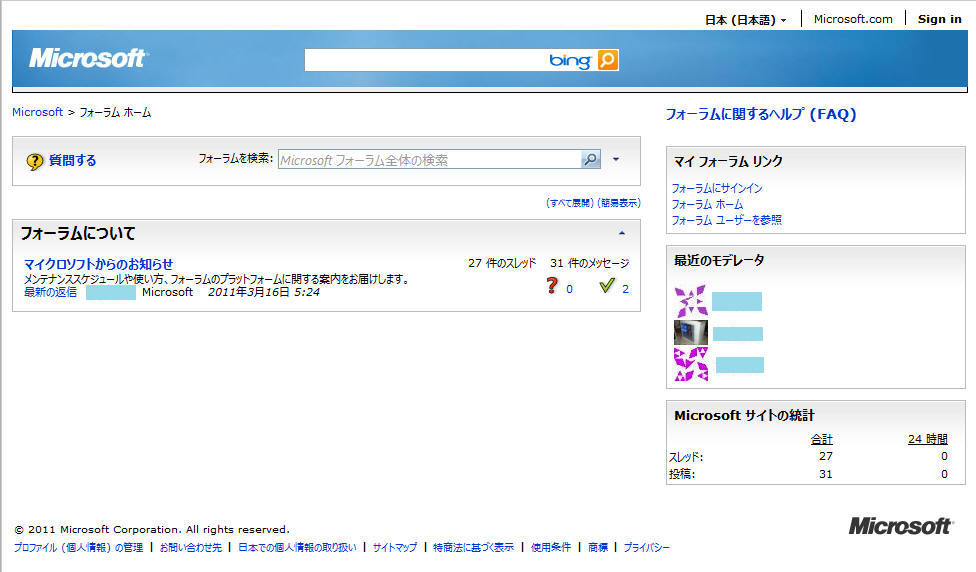Open the first moderator avatar
This screenshot has height=572, width=976.
coord(691,301)
